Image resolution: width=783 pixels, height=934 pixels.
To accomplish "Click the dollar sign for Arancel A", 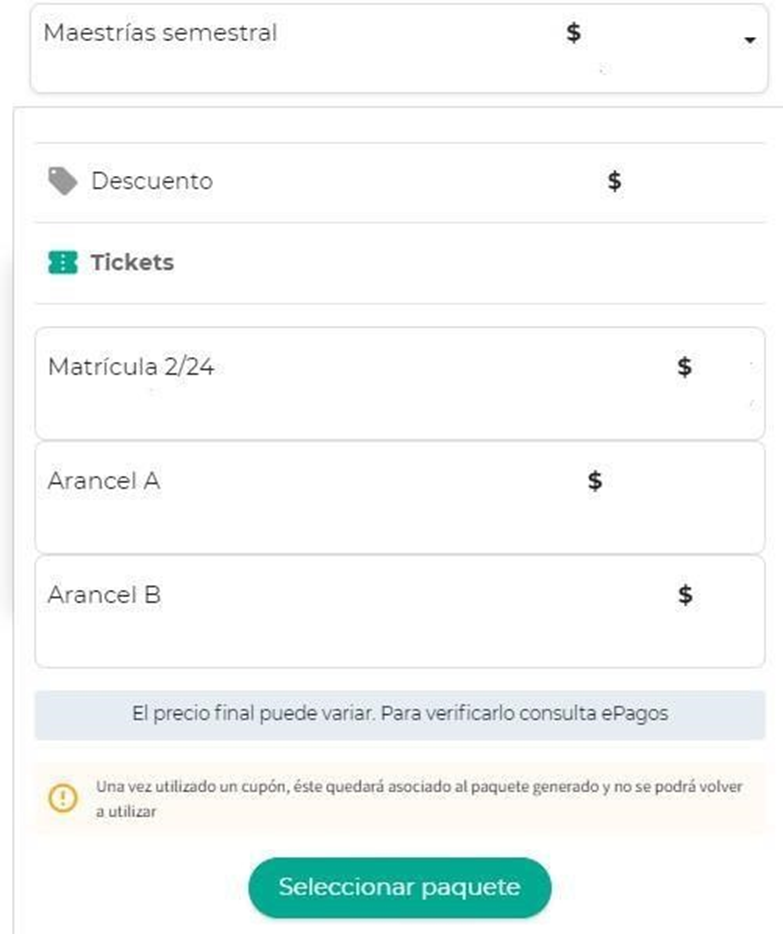I will (595, 481).
